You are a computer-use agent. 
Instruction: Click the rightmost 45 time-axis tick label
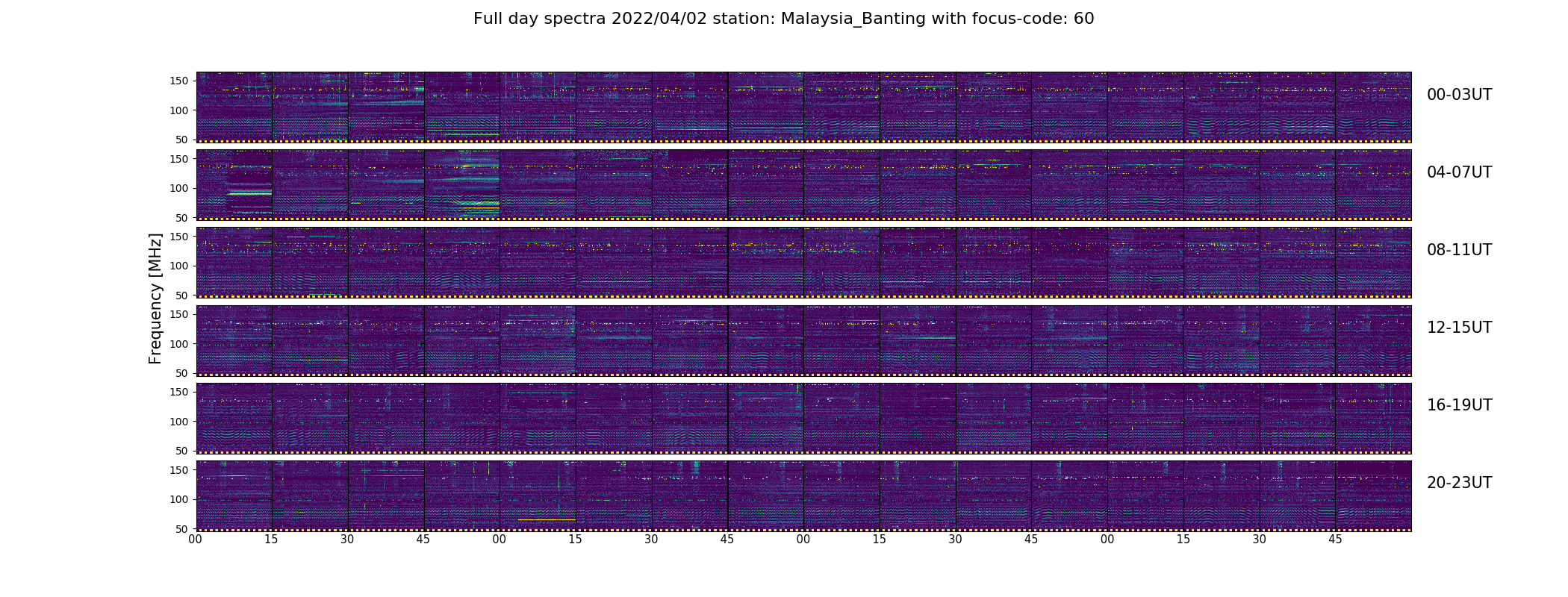click(1335, 539)
